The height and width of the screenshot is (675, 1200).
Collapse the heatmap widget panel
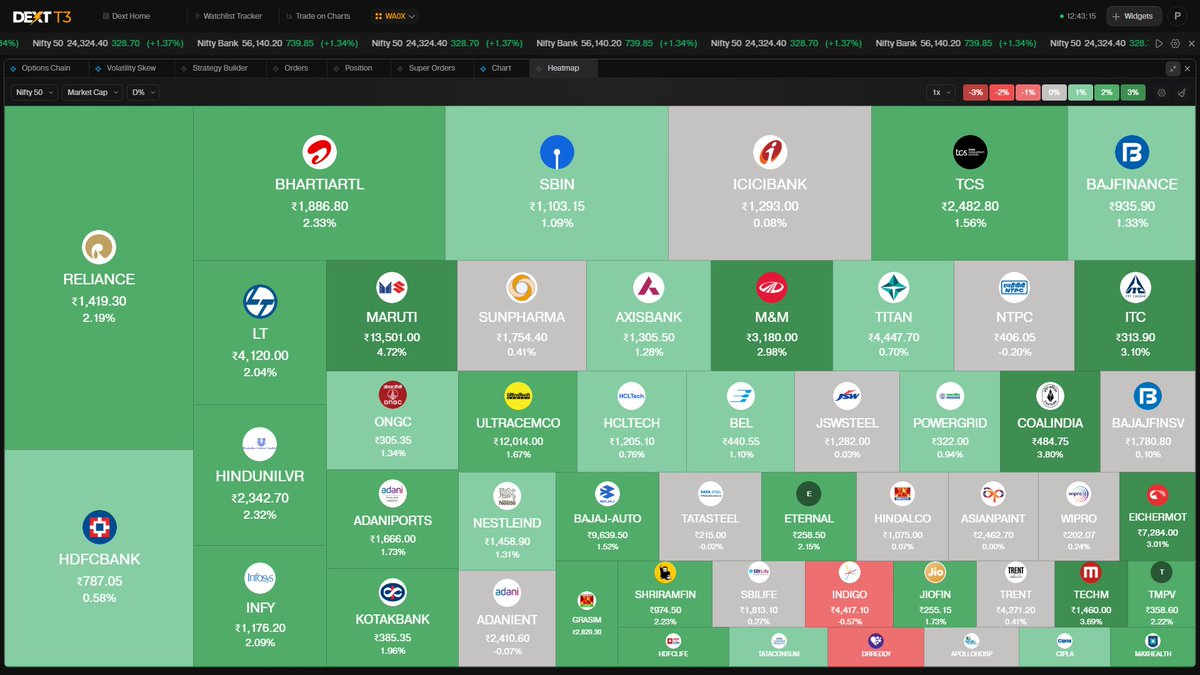[x=1172, y=68]
